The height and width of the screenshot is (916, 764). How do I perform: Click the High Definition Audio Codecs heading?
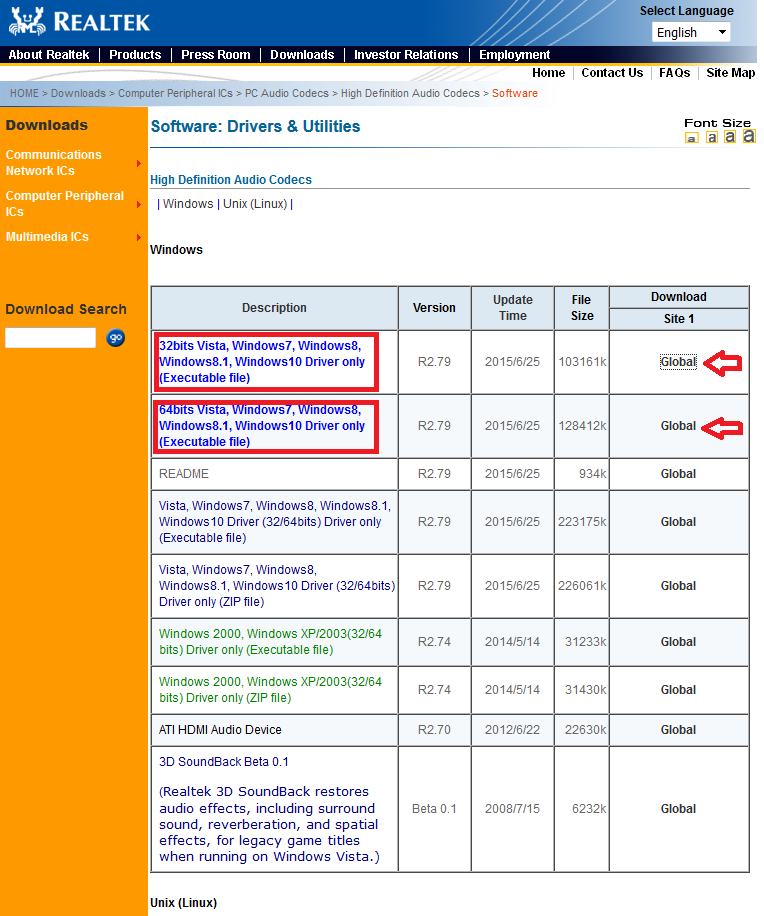[x=231, y=179]
